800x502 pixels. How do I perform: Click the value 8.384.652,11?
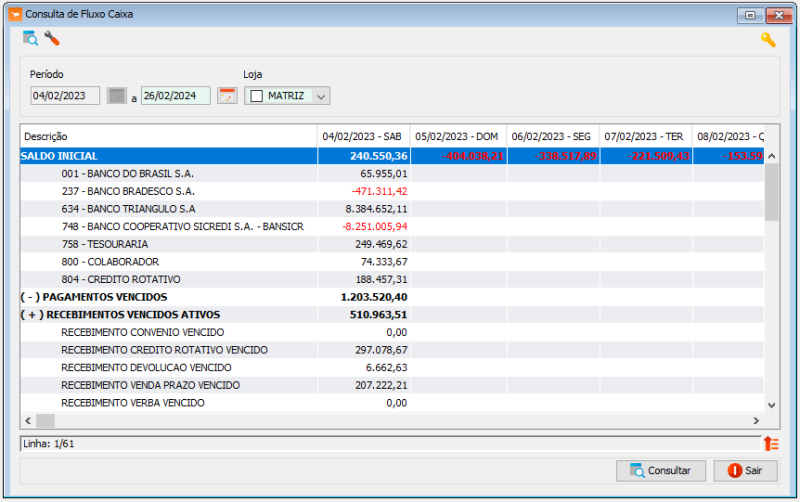pos(377,209)
